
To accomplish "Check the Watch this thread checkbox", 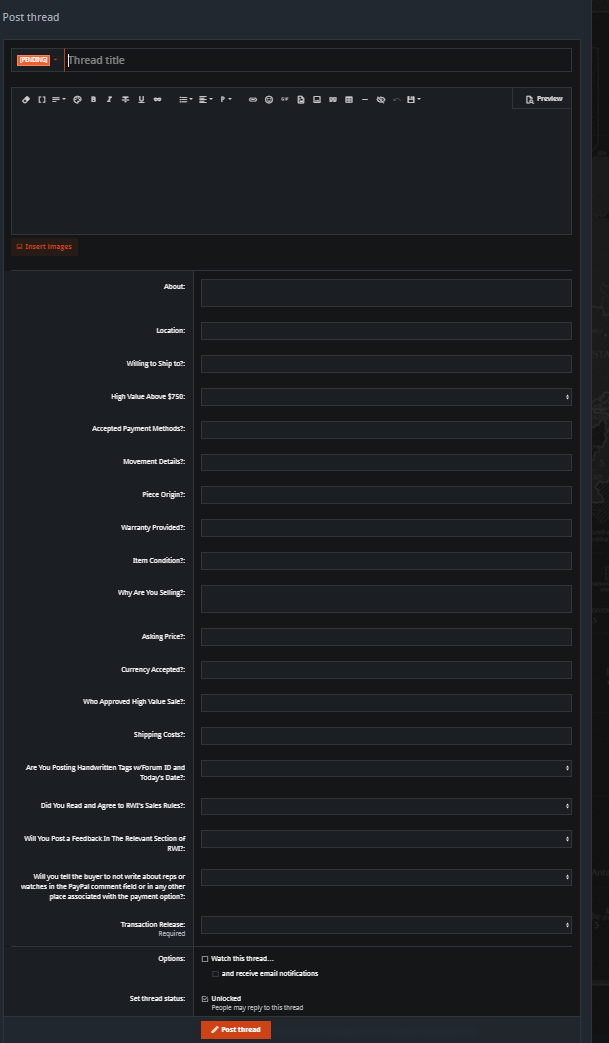I will [x=205, y=959].
